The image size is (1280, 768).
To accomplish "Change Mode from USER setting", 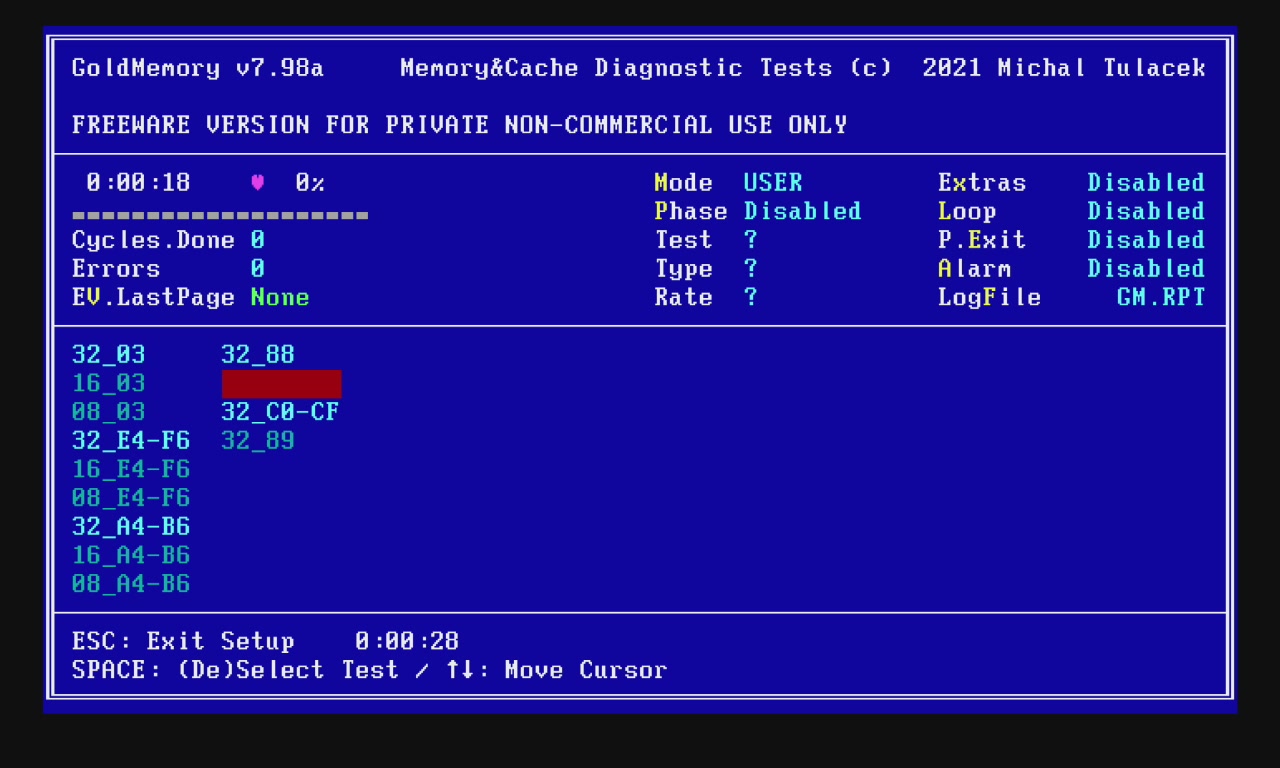I will [x=772, y=183].
